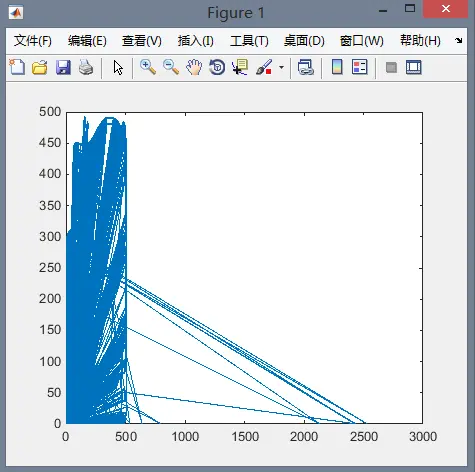
Task: Activate the Data Cursor tool
Action: [x=240, y=67]
